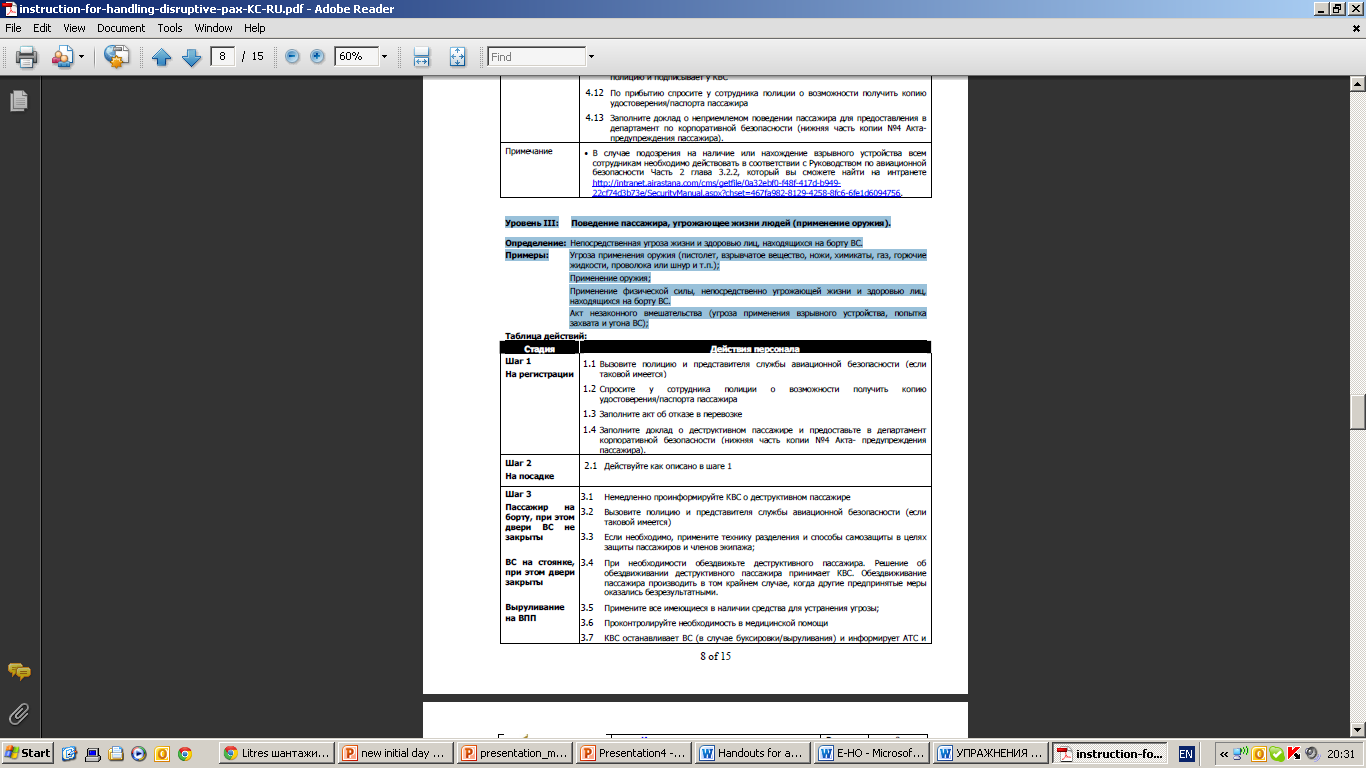Expand hidden tray icons chevron

pyautogui.click(x=1224, y=754)
